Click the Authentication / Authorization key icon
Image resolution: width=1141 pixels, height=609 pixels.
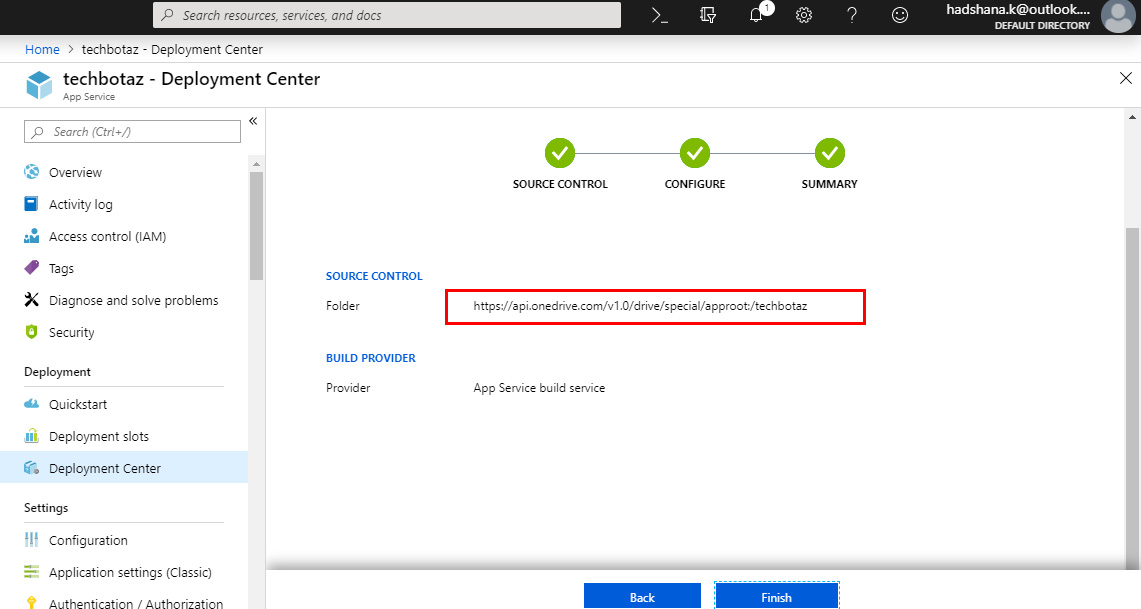[x=31, y=602]
